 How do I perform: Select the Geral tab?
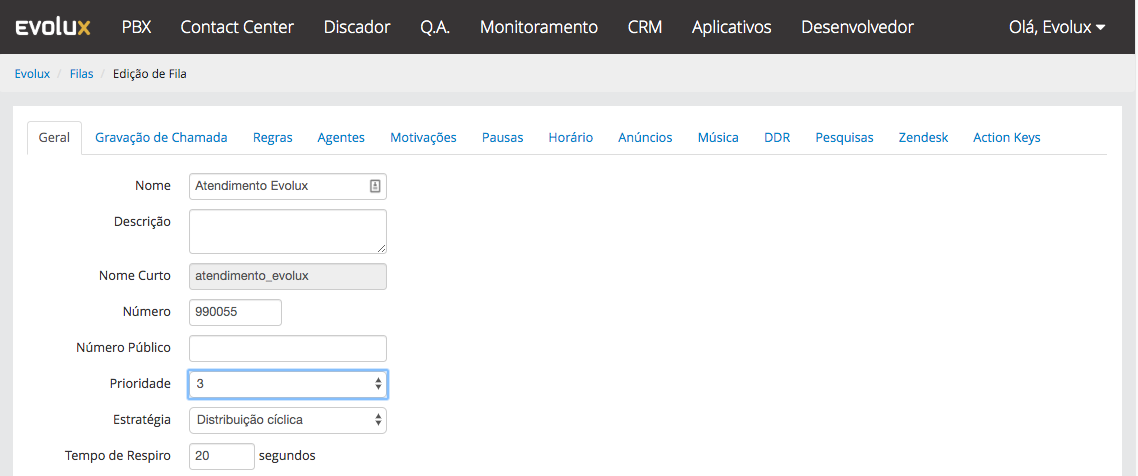coord(54,137)
